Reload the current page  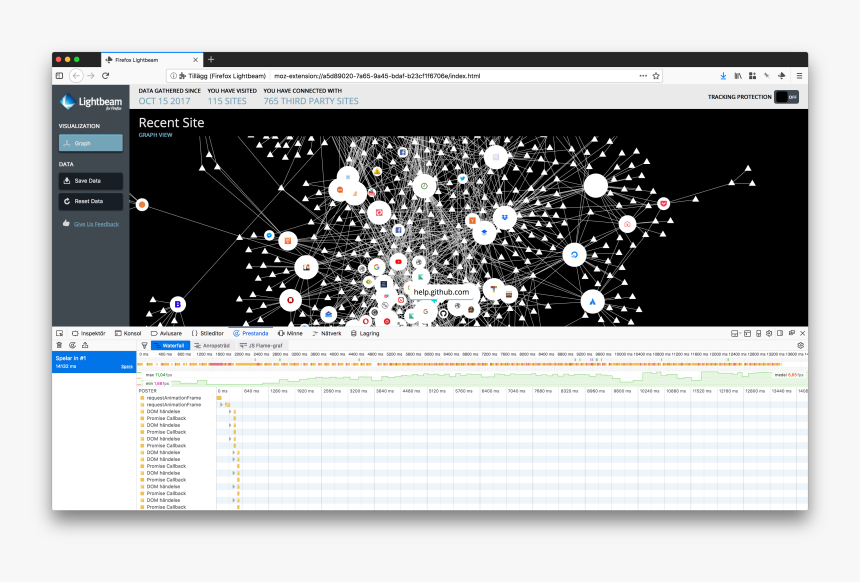point(105,76)
